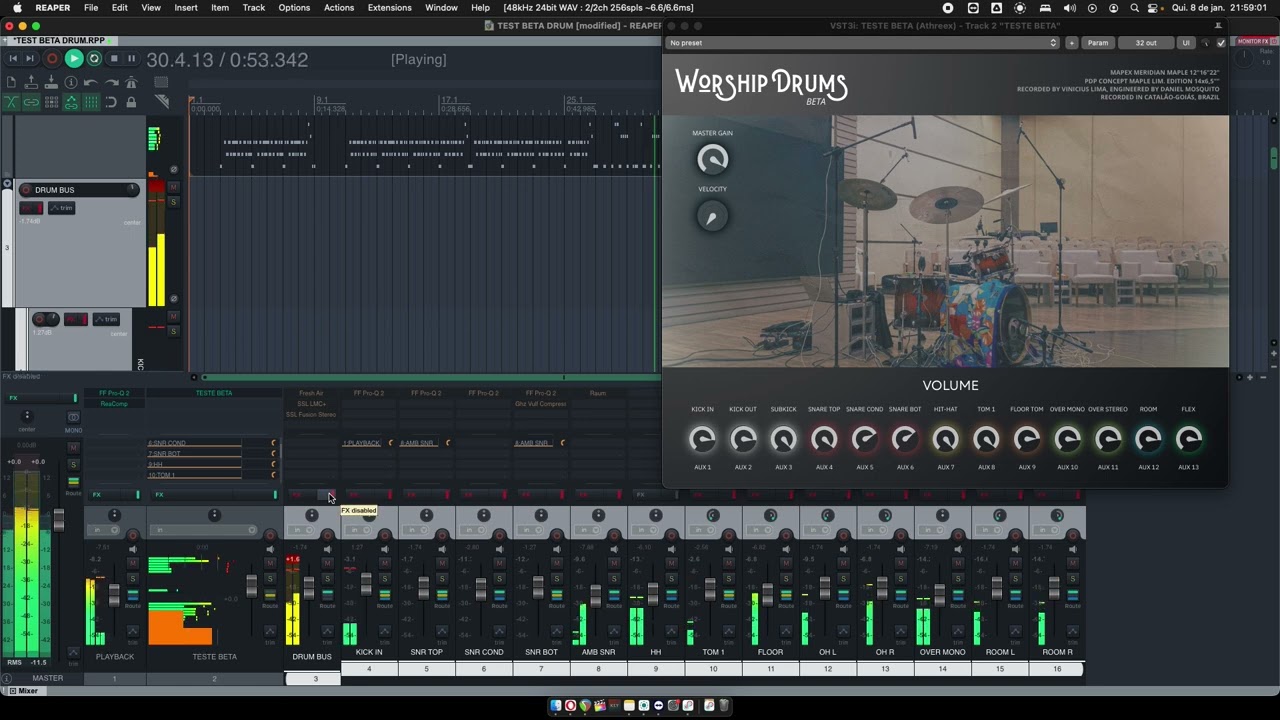Open Project Settings info icon
1280x720 pixels.
pyautogui.click(x=71, y=82)
